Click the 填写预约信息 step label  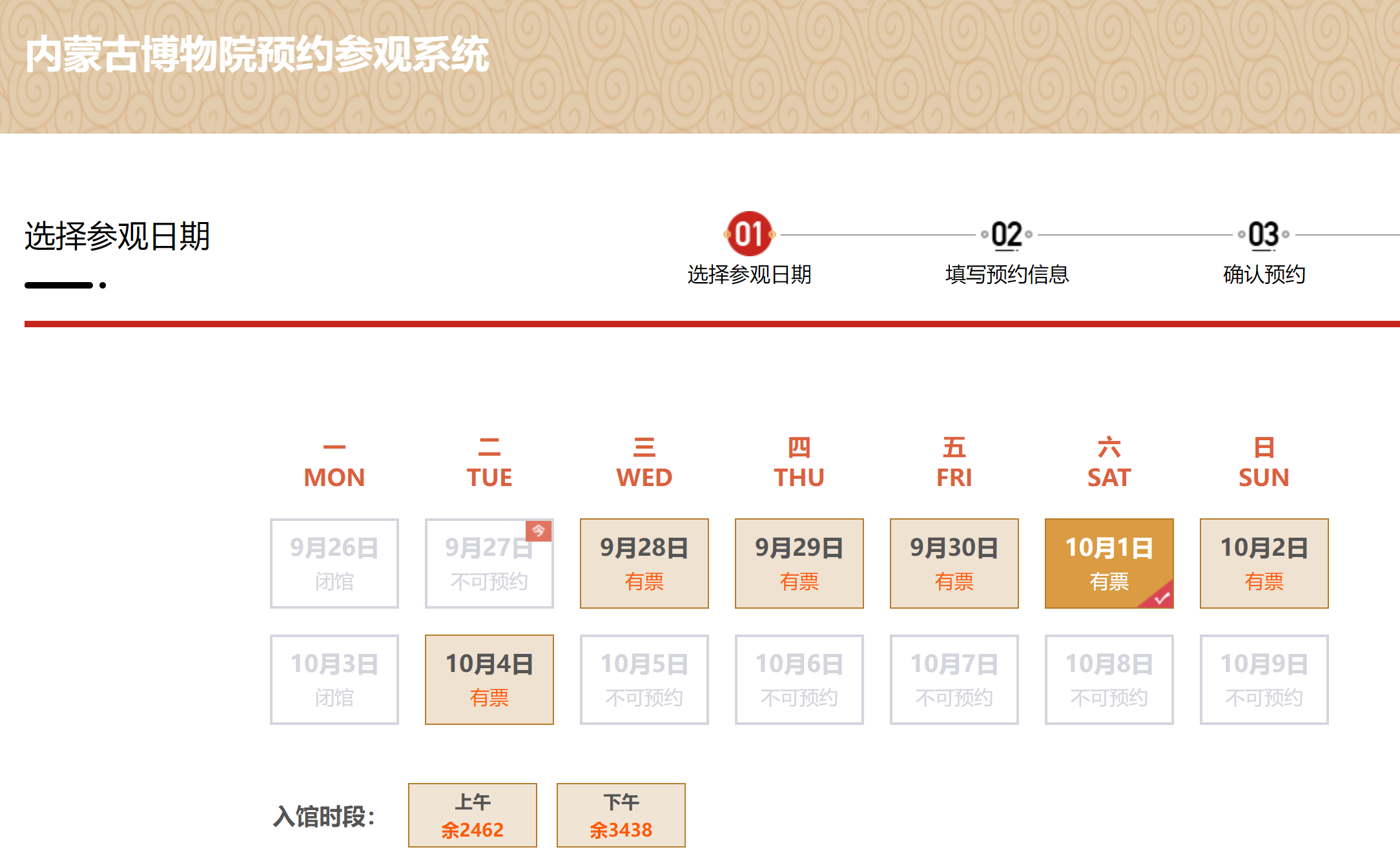[x=1007, y=274]
